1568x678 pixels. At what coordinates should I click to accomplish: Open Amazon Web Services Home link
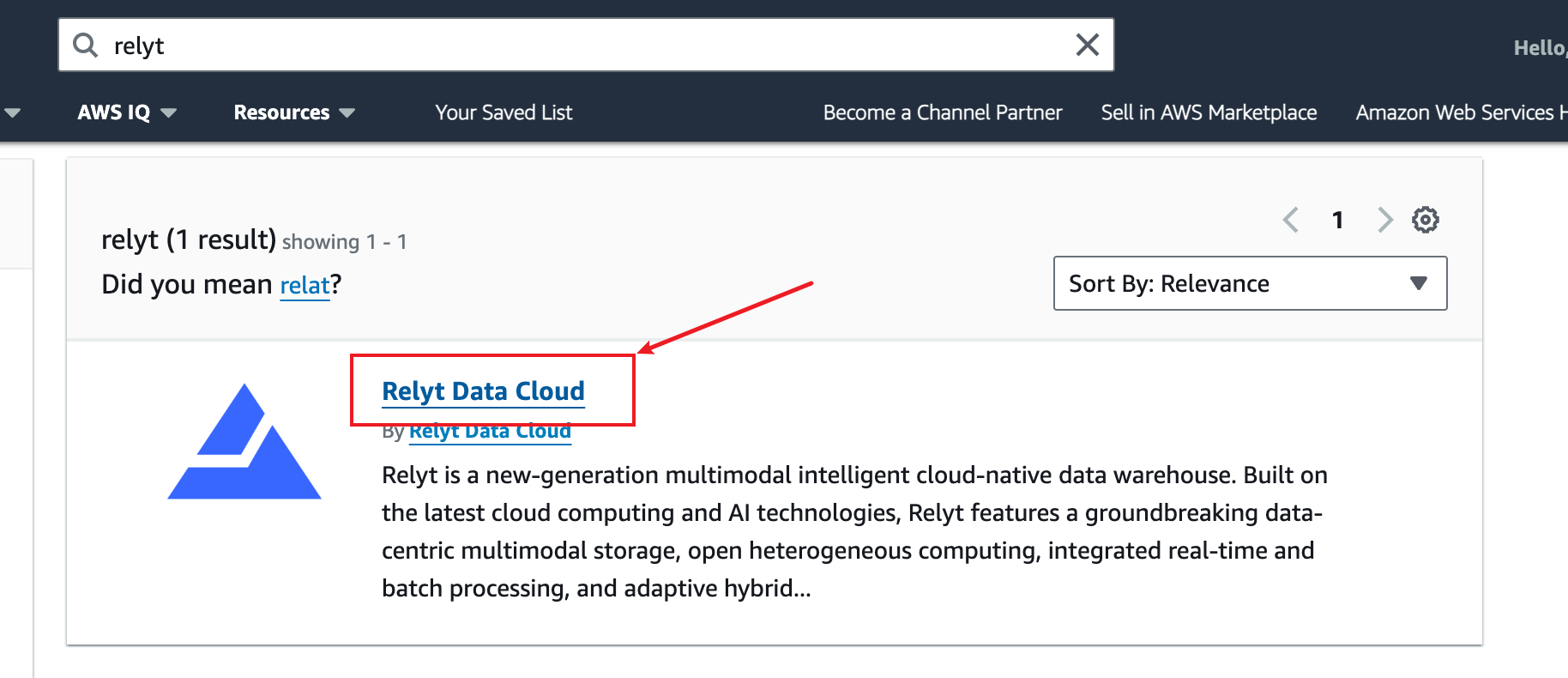click(x=1462, y=112)
